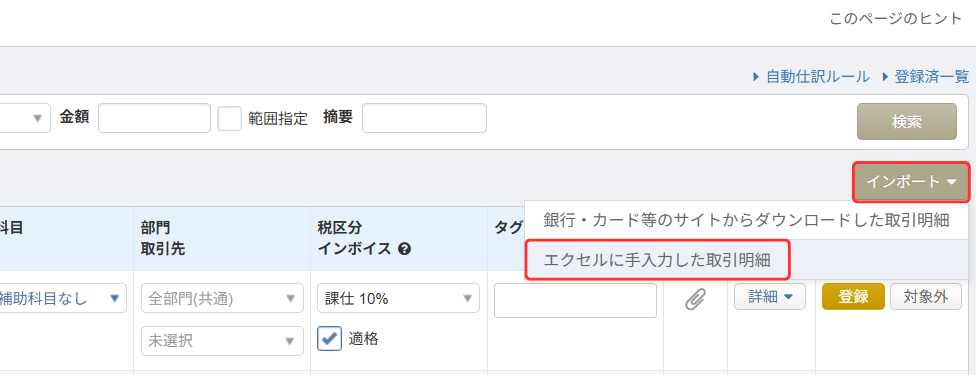976x375 pixels.
Task: Expand the 課仕 10% tax category dropdown
Action: pyautogui.click(x=398, y=298)
